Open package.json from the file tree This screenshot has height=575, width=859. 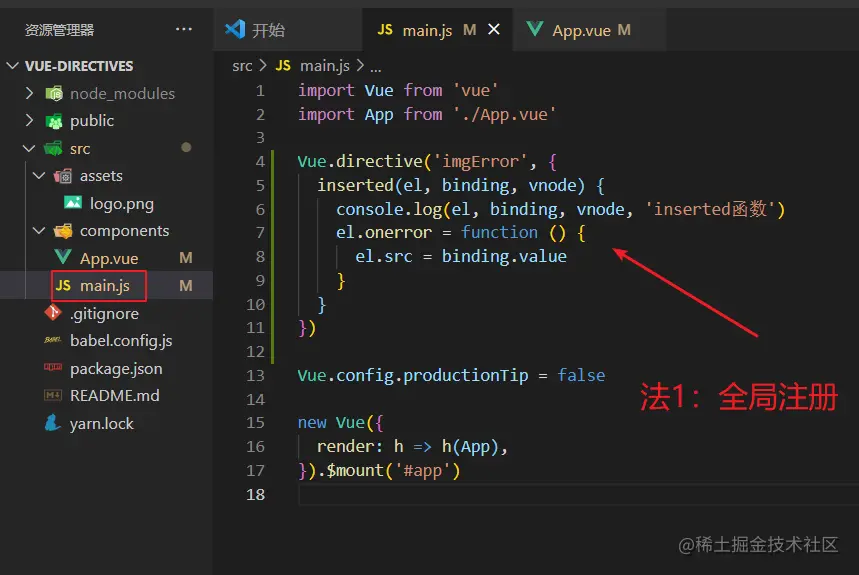(x=116, y=369)
